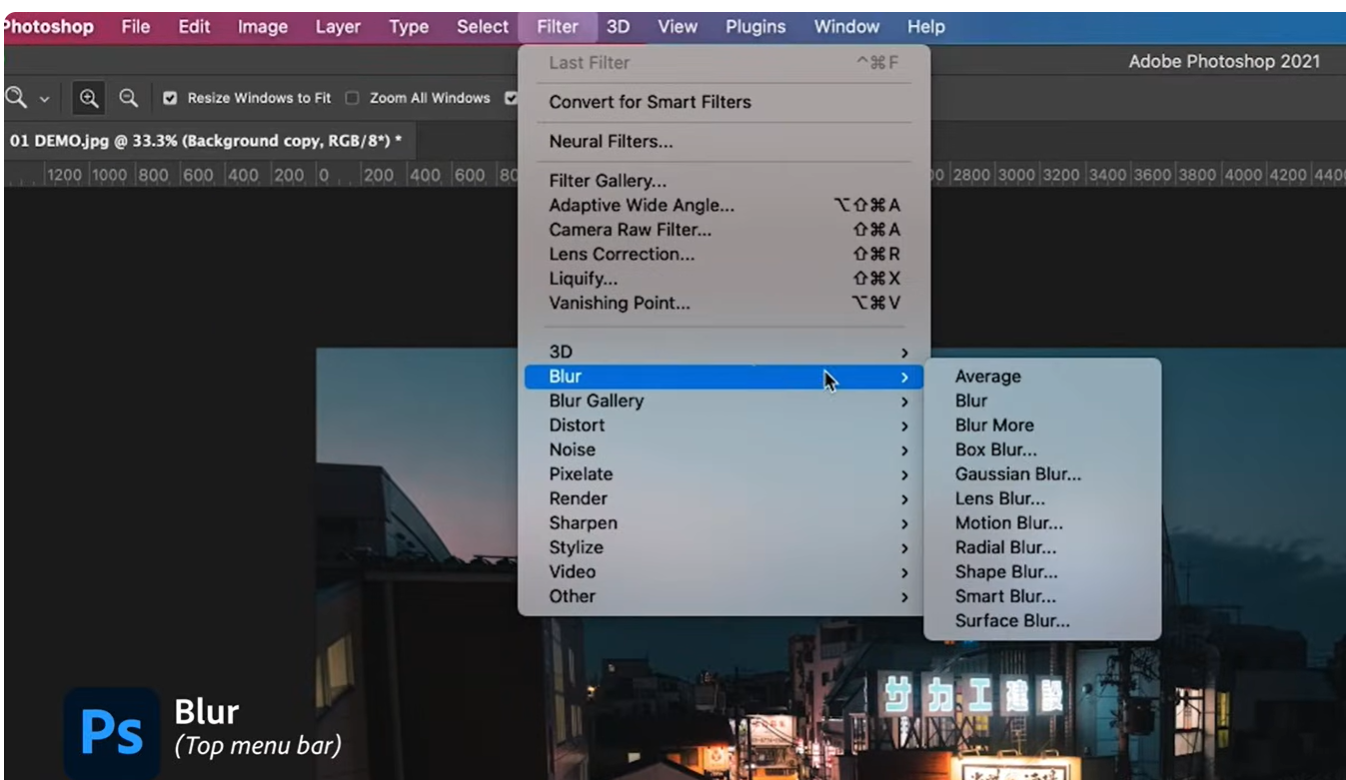Open the Zoom tool preset dropdown arrow

pos(43,99)
